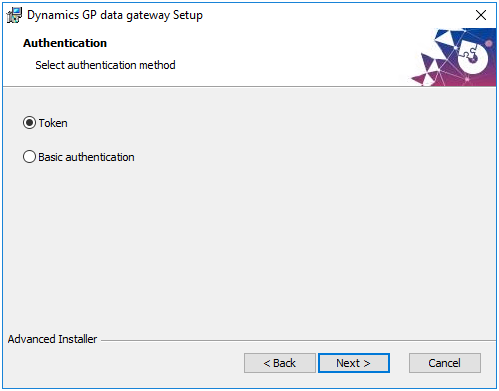Viewport: 499px width, 391px height.
Task: Select the Token radio button
Action: pos(29,123)
